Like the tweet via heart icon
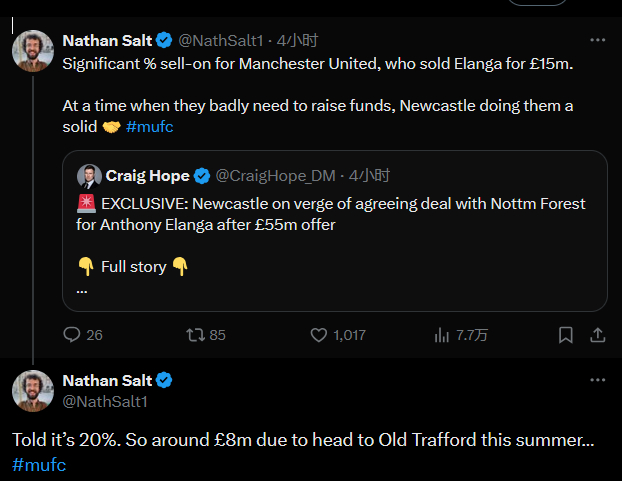The height and width of the screenshot is (481, 622). (x=319, y=335)
